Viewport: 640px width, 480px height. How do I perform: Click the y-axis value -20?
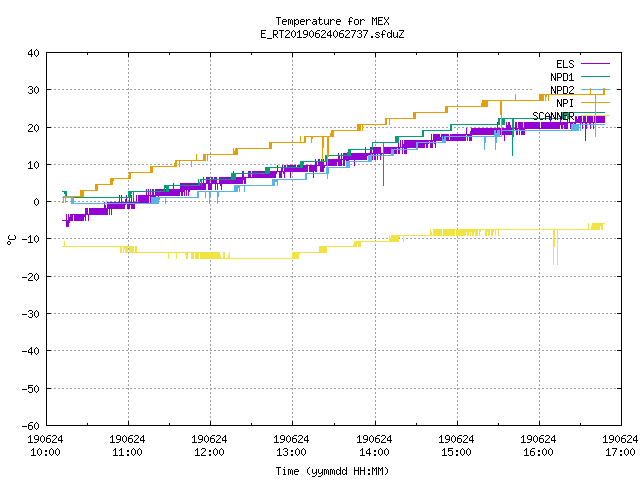[31, 277]
